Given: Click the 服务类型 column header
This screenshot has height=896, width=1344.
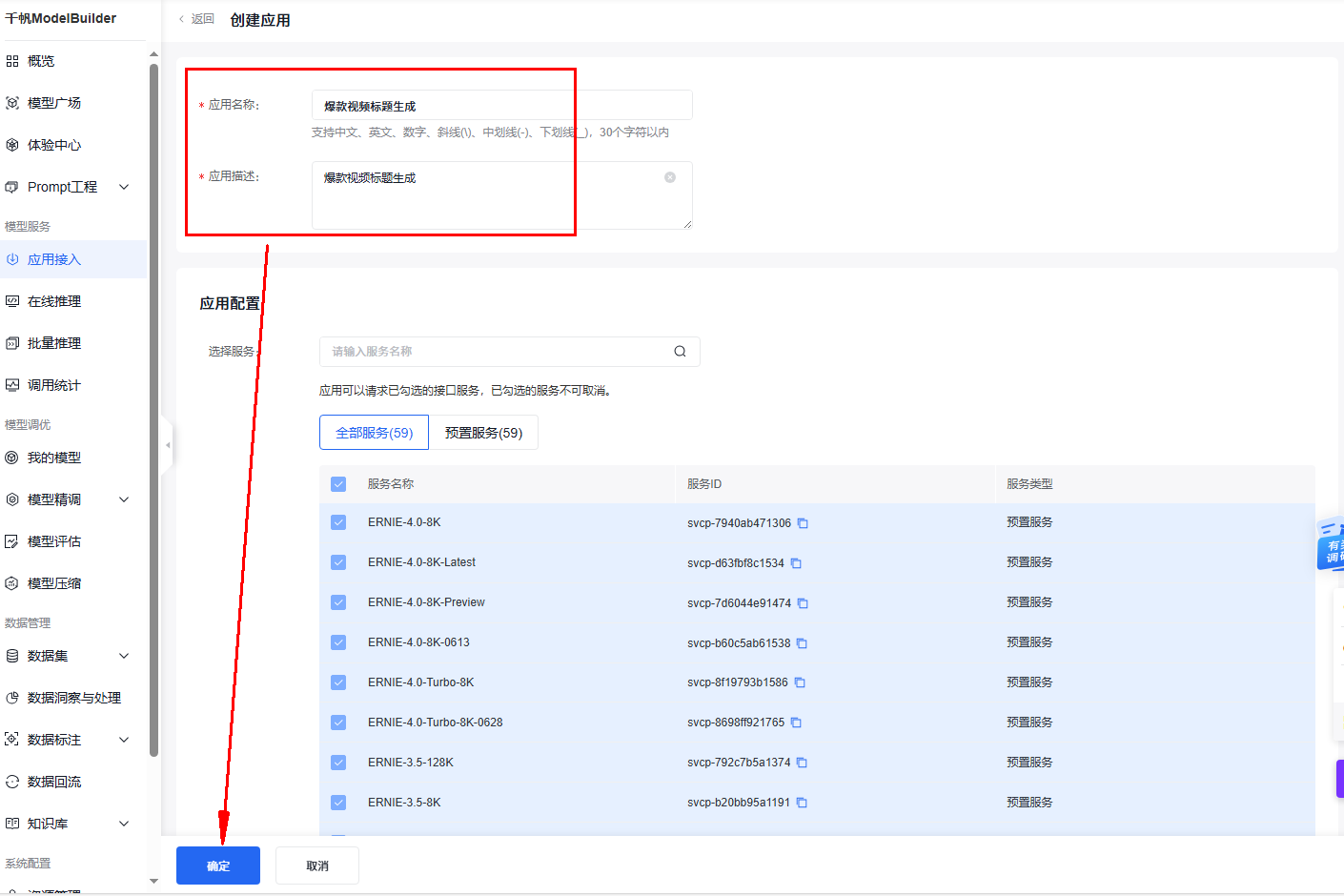Looking at the screenshot, I should 1029,484.
